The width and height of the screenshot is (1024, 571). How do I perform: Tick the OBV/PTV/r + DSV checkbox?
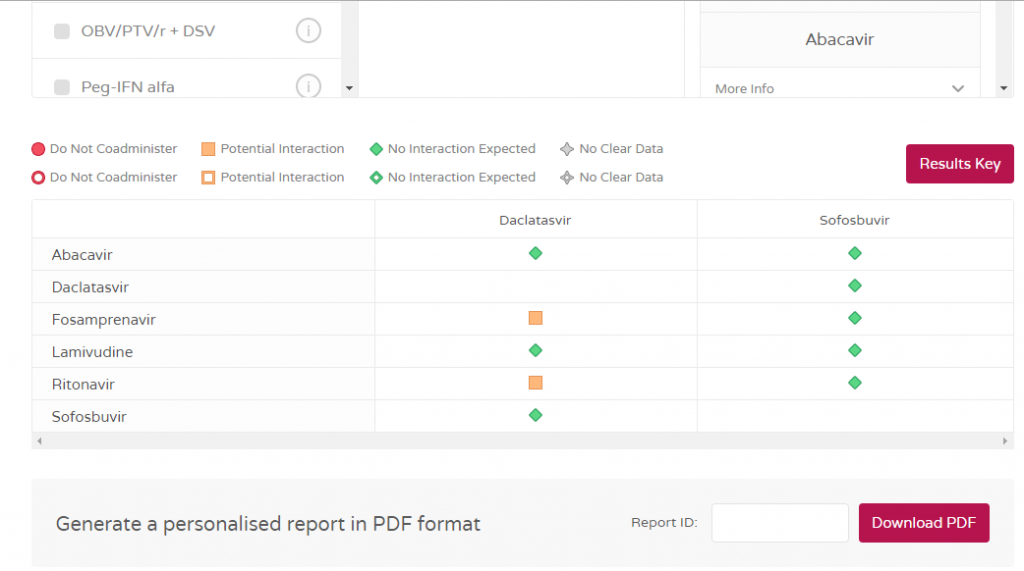coord(62,31)
